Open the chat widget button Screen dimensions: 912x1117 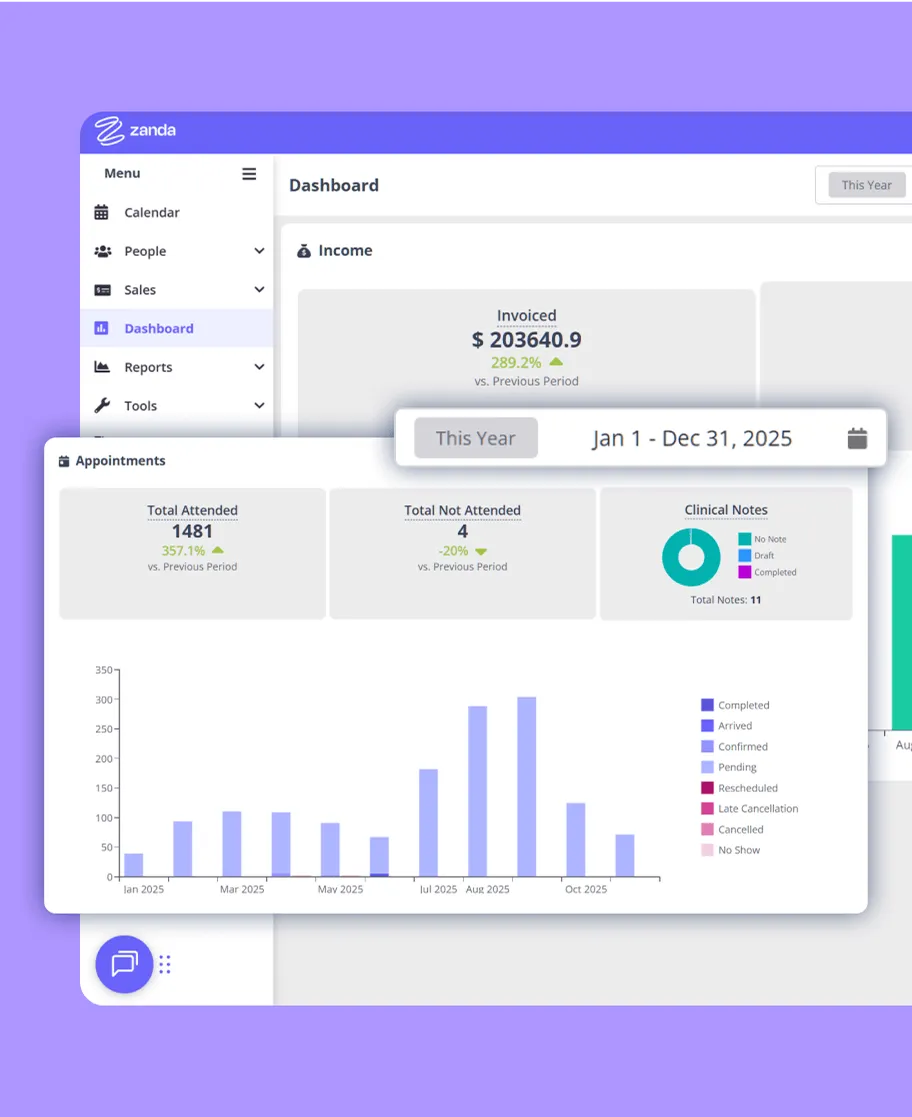tap(124, 964)
